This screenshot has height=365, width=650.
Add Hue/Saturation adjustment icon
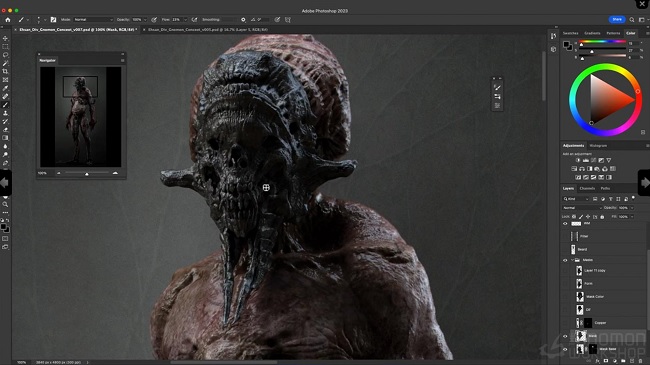(x=574, y=169)
